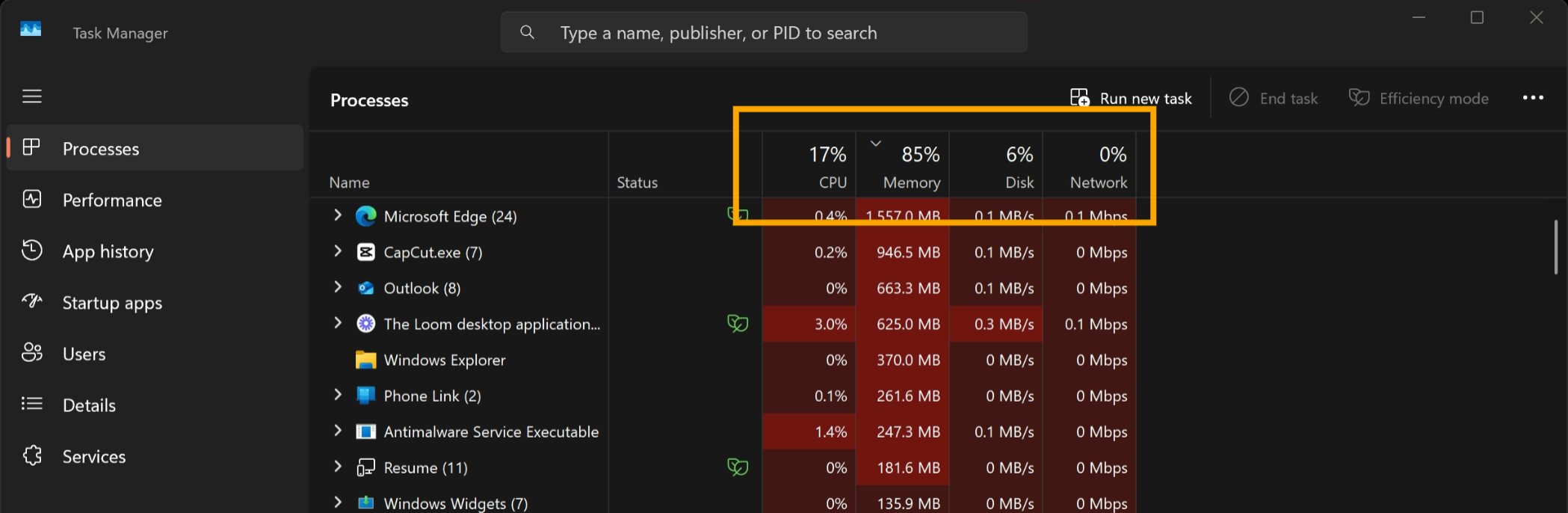Click the Details list icon
The image size is (1568, 513).
(x=32, y=404)
